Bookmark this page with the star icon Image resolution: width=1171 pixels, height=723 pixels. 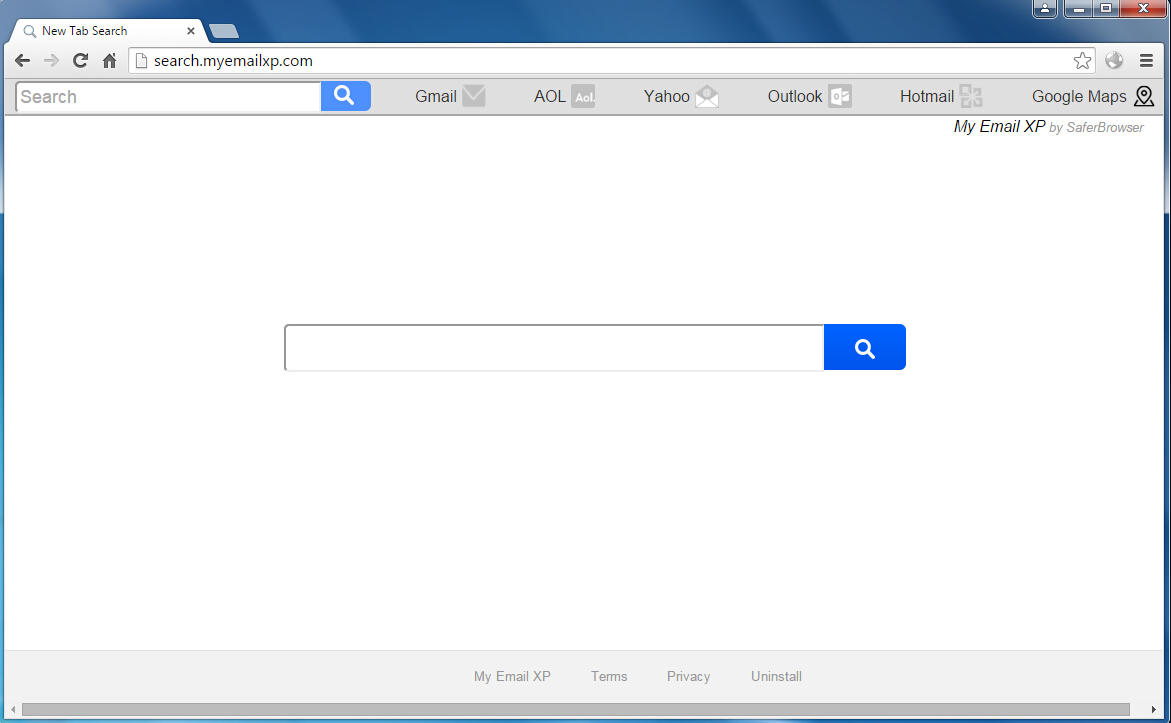click(x=1082, y=60)
